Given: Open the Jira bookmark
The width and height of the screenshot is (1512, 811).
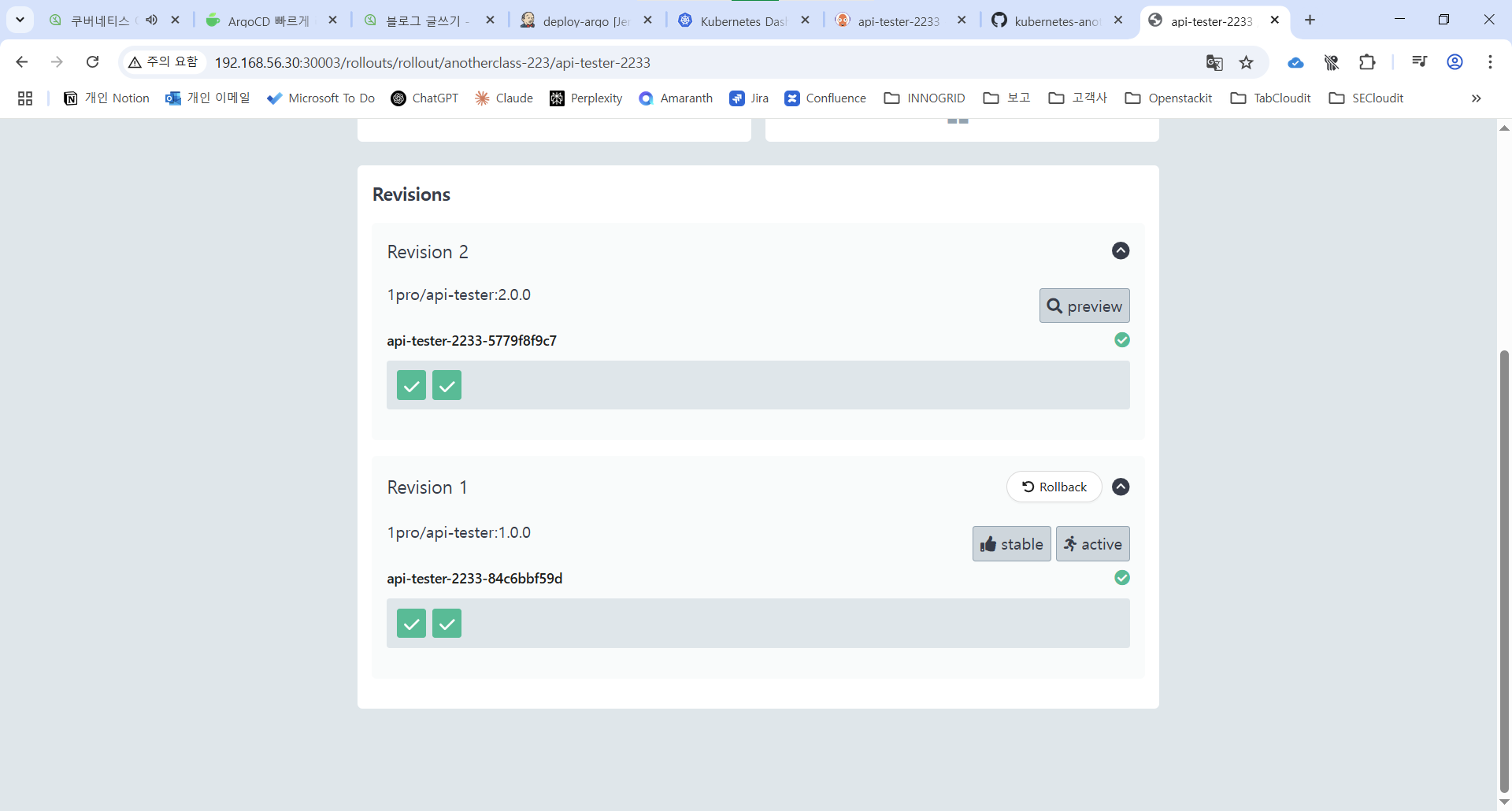Looking at the screenshot, I should click(x=749, y=98).
